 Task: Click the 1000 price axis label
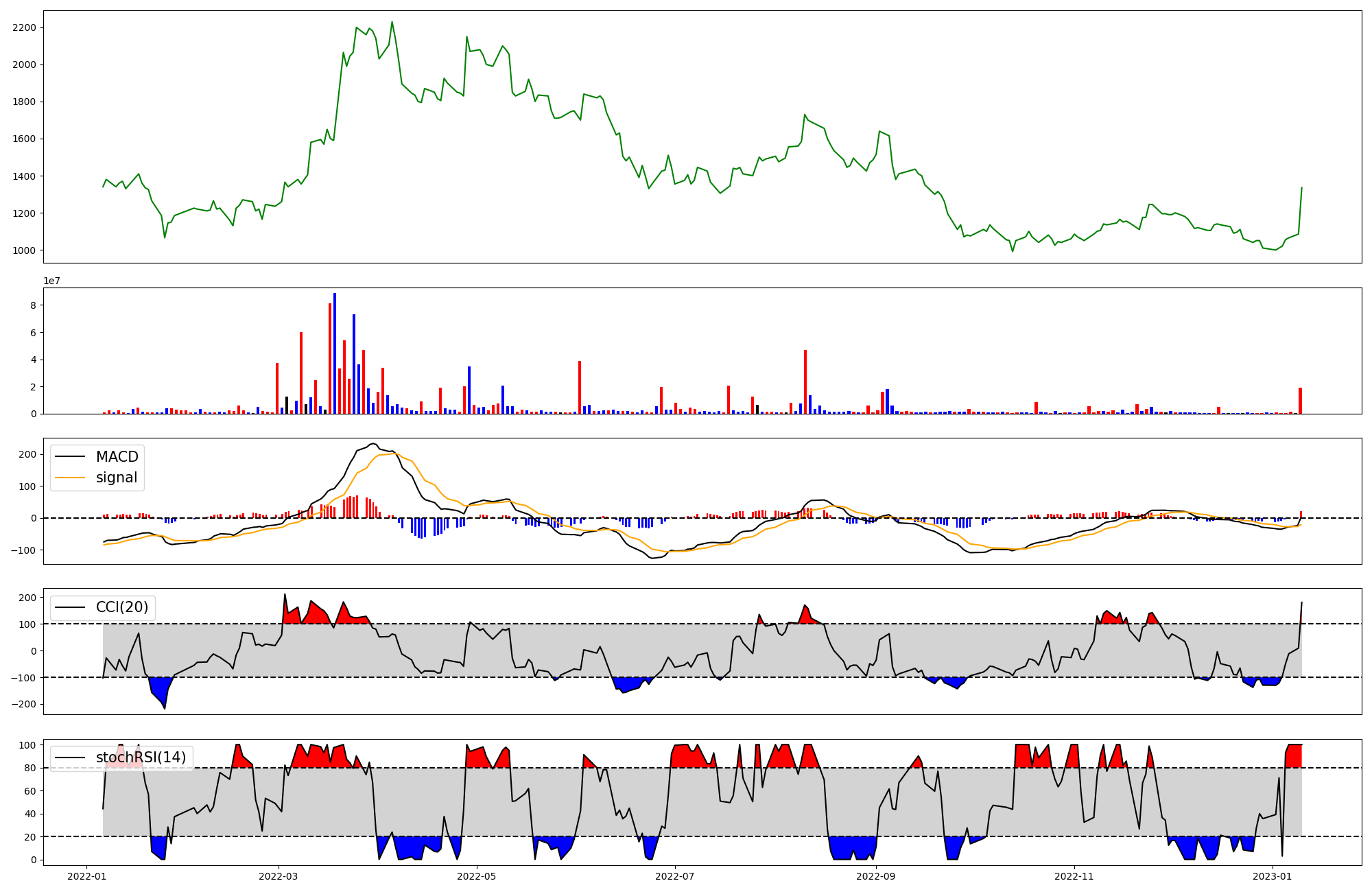pos(25,250)
